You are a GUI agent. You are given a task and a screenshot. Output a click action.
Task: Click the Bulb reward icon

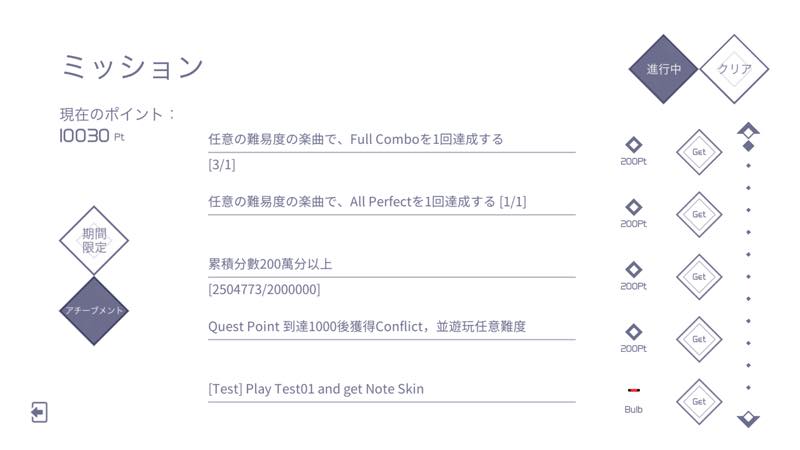pyautogui.click(x=634, y=390)
